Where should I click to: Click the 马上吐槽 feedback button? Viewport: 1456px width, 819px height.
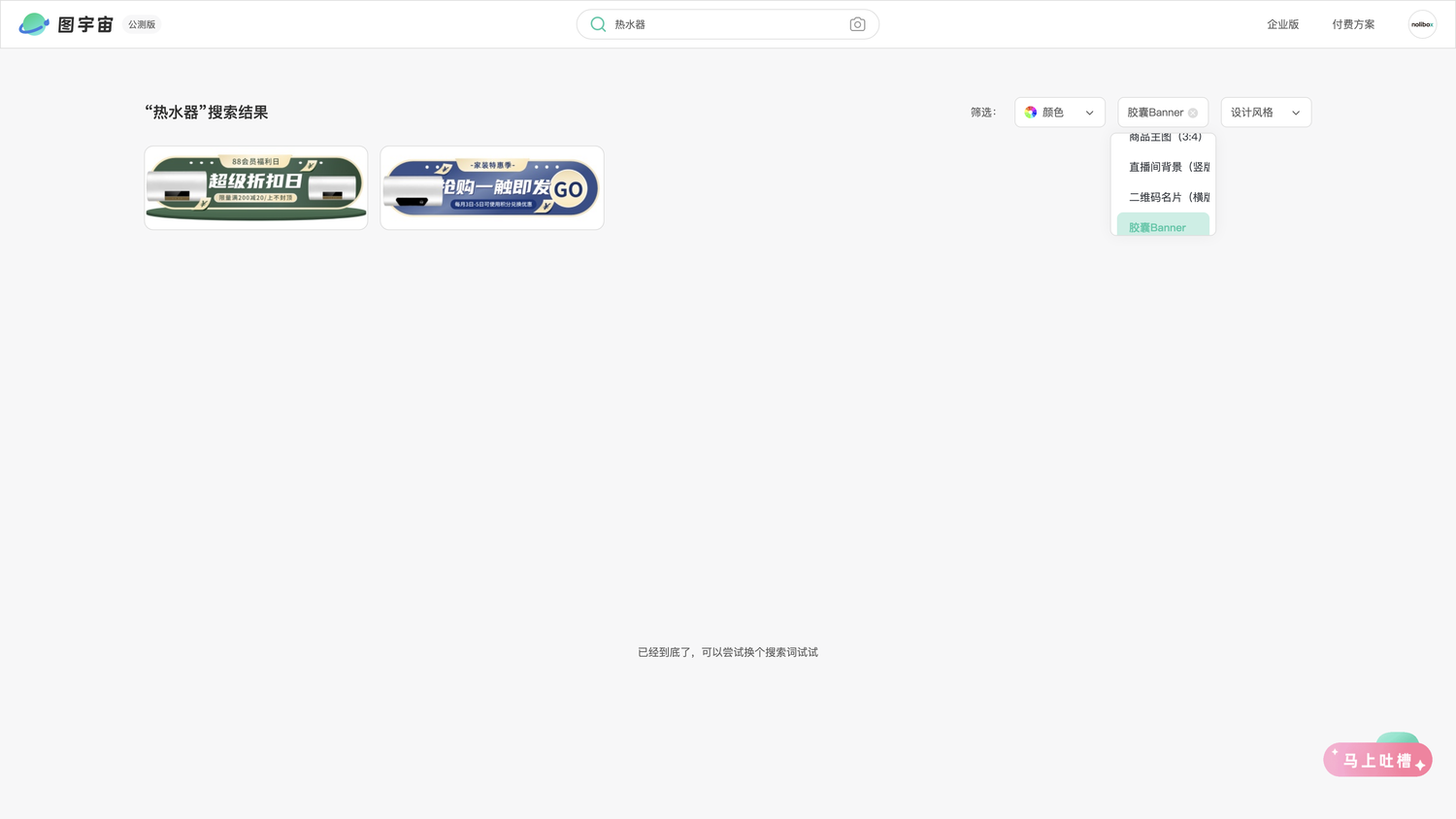tap(1377, 760)
